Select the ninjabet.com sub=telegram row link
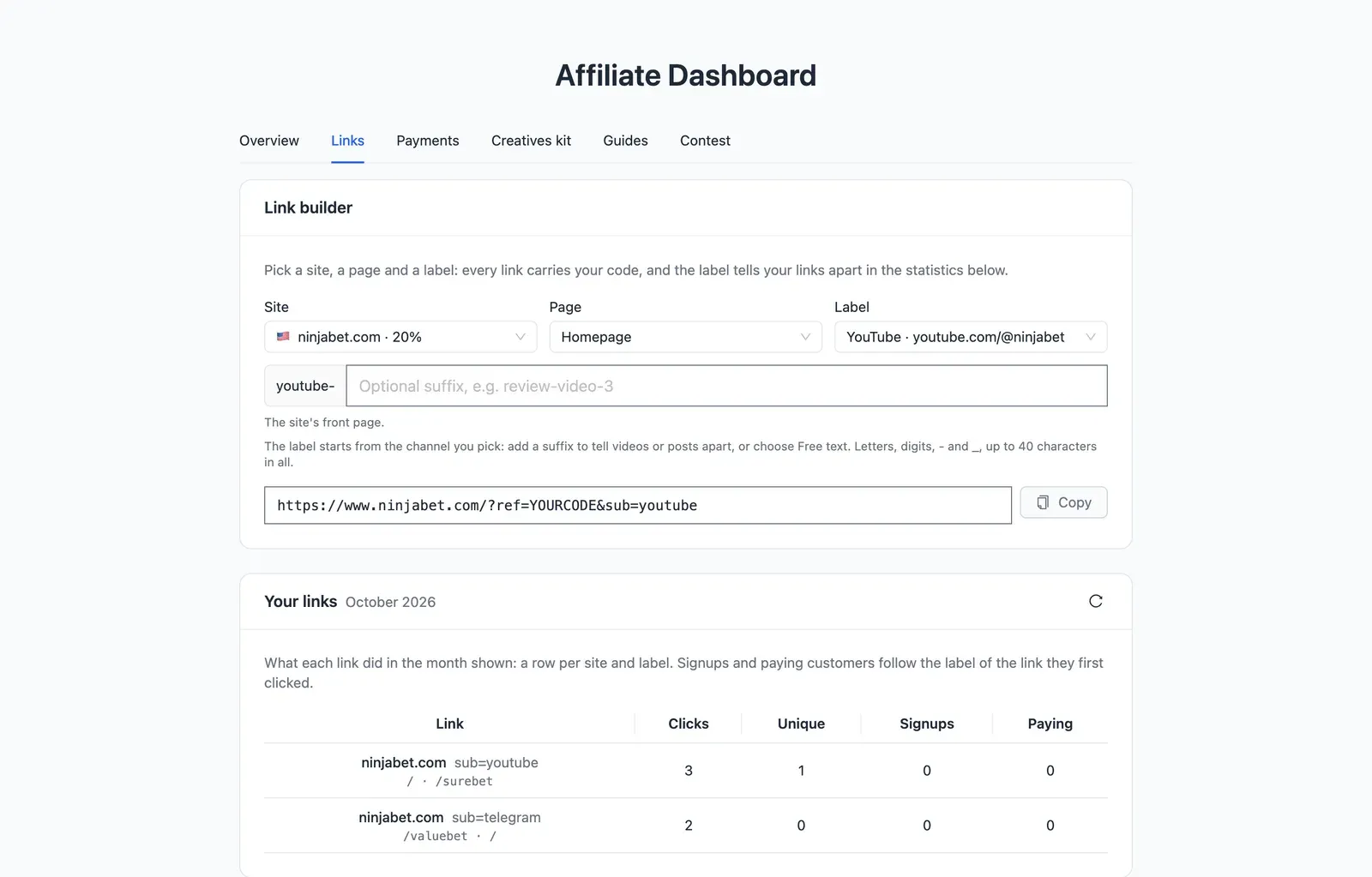The image size is (1372, 877). [449, 817]
